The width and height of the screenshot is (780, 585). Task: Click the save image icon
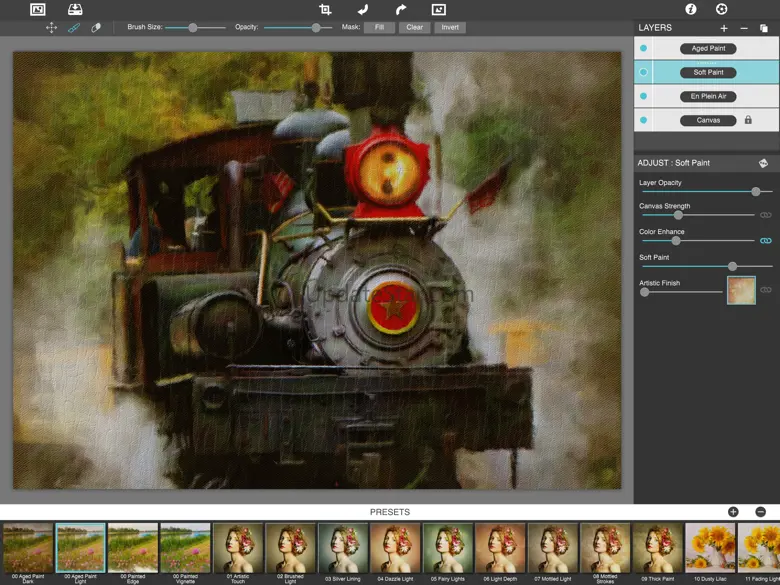pyautogui.click(x=75, y=9)
